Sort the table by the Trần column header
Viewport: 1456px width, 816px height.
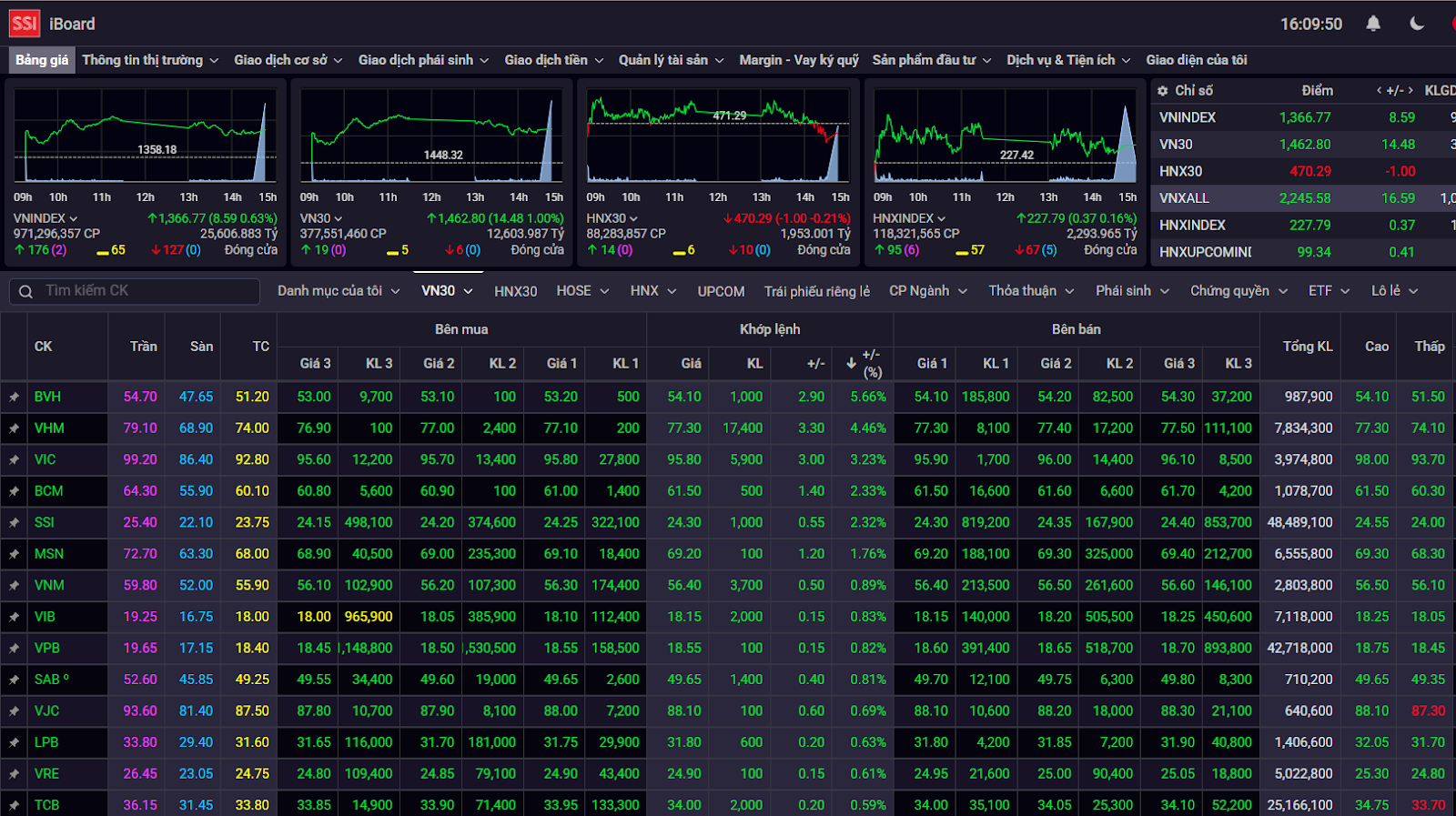point(143,347)
